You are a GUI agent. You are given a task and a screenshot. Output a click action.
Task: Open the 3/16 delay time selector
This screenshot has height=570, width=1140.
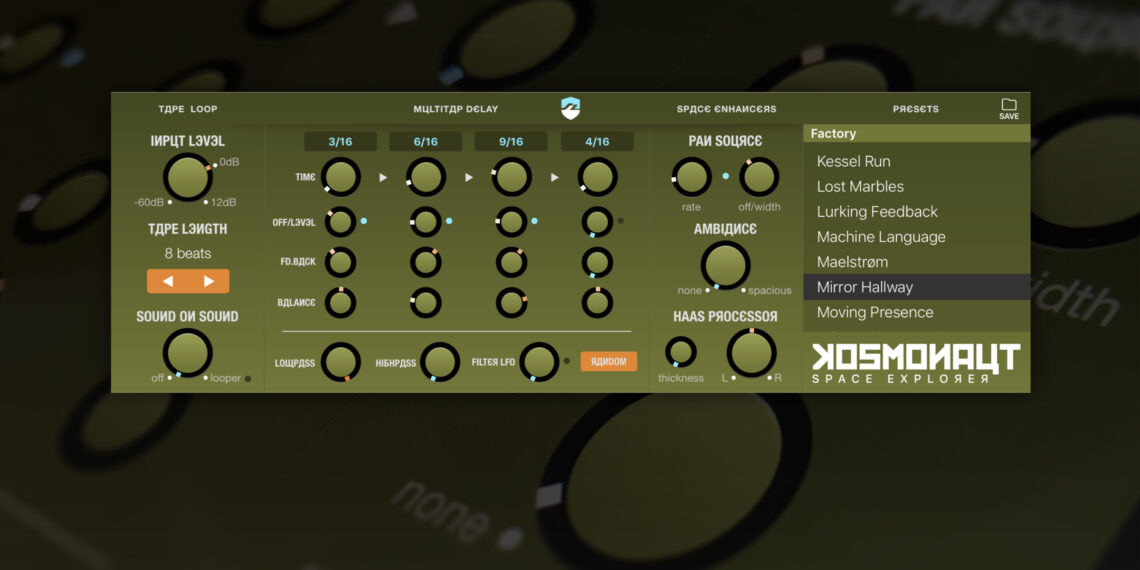point(341,142)
